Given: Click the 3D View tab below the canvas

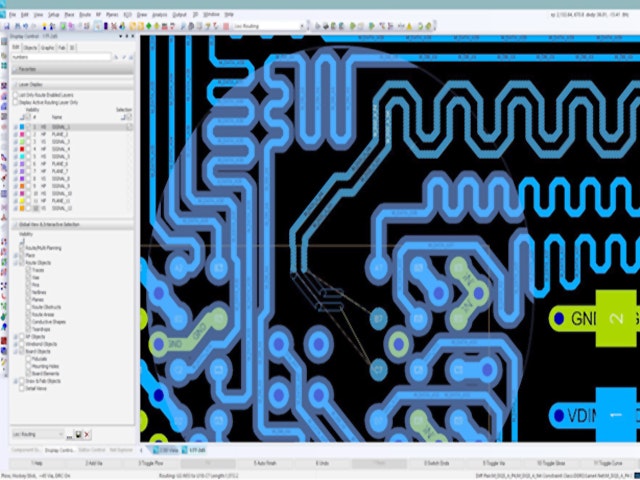Looking at the screenshot, I should point(168,450).
